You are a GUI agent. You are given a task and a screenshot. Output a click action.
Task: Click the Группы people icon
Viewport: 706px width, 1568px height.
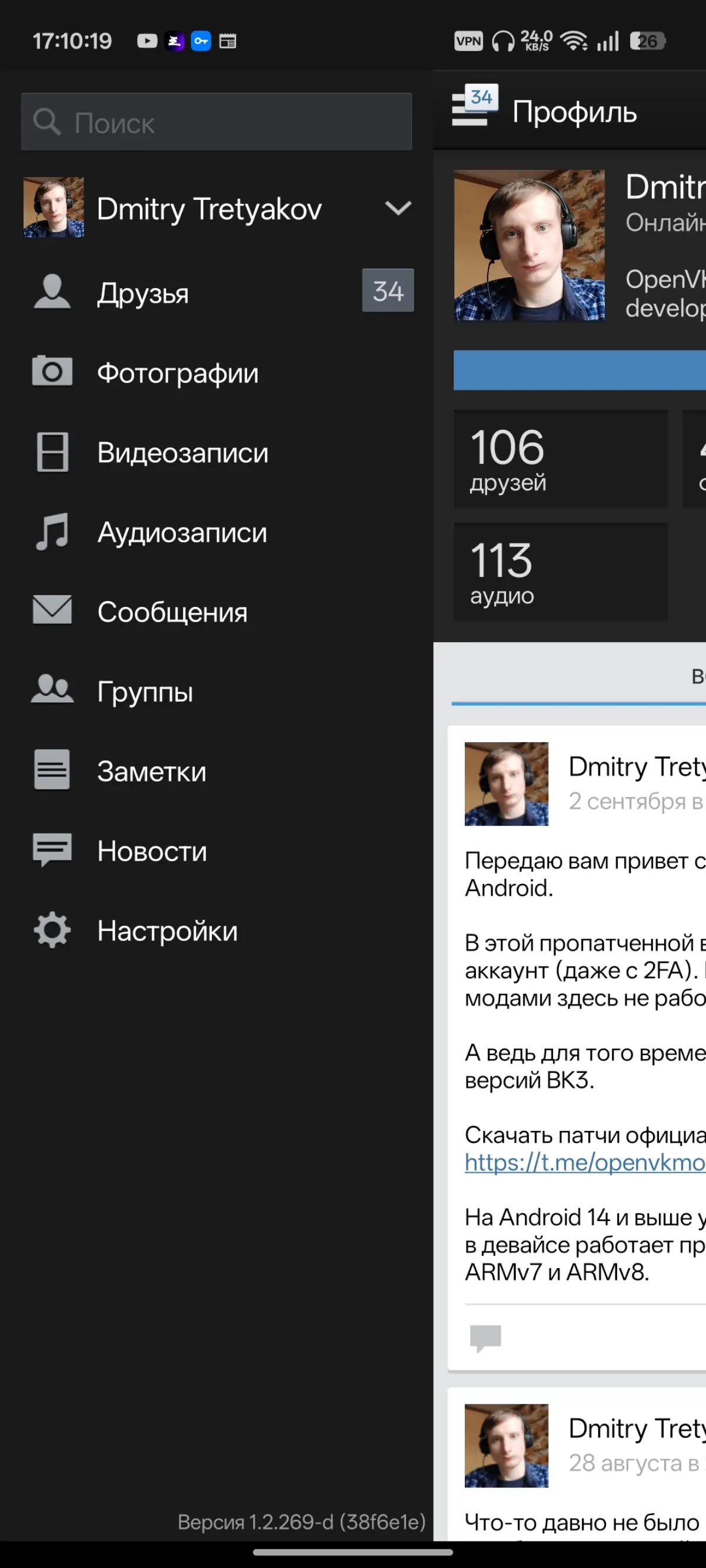click(x=52, y=690)
